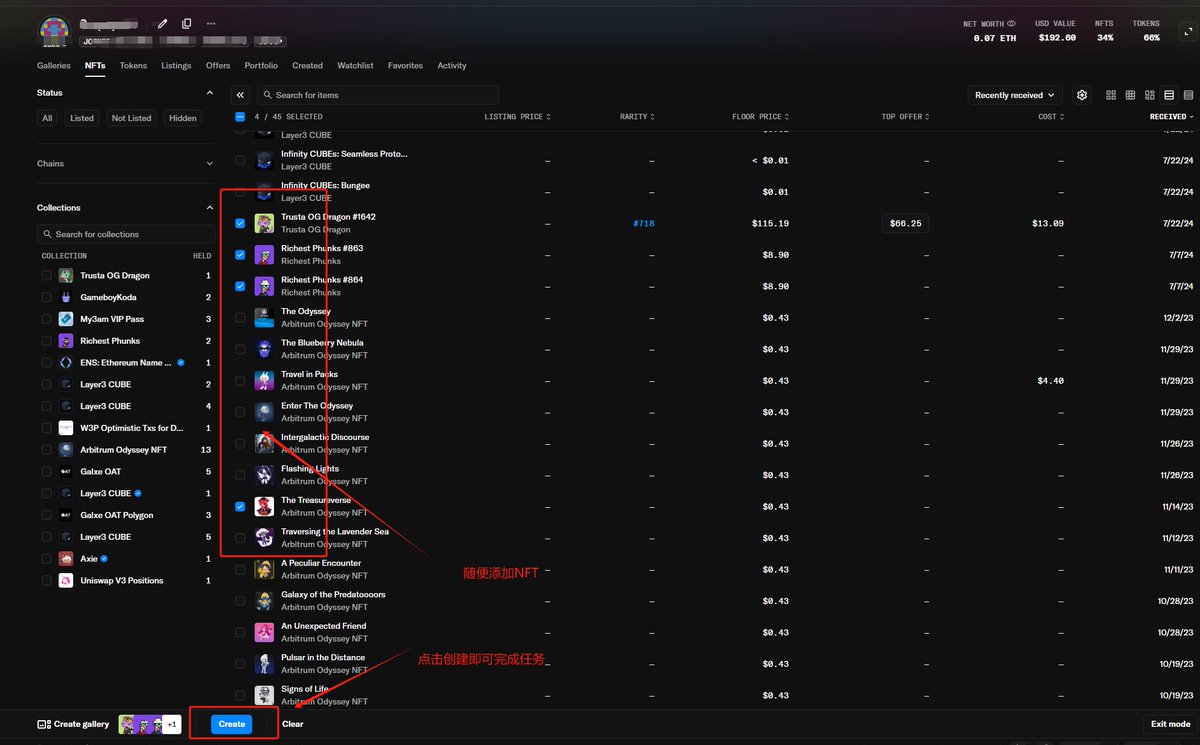Screen dimensions: 1200x745
Task: Check Arbitrum Odyssey NFT collection filter
Action: [47, 450]
